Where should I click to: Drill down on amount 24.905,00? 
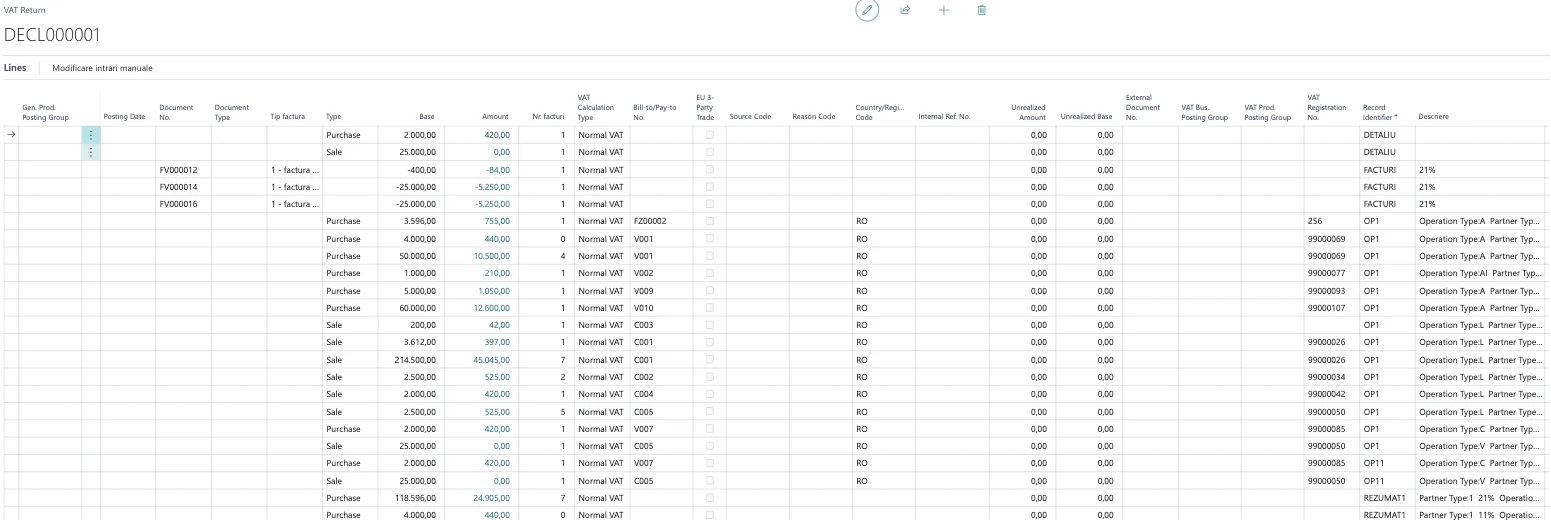coord(492,497)
